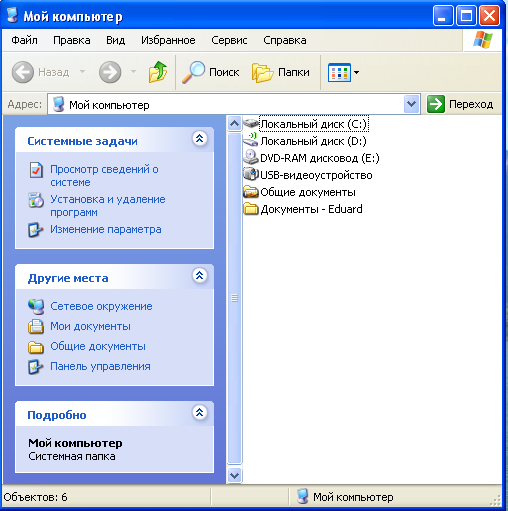Click the Сетевое окружение network icon

pyautogui.click(x=36, y=307)
